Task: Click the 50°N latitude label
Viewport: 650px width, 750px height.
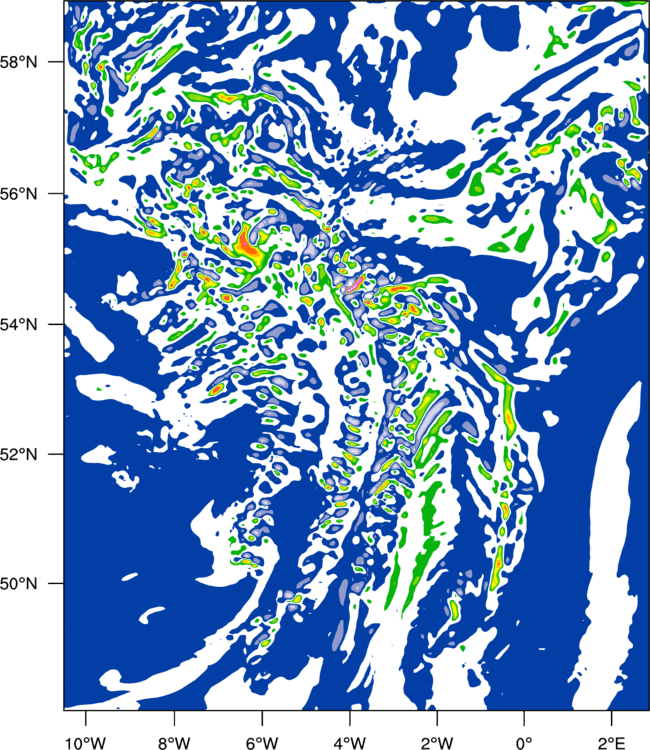Action: (x=19, y=584)
